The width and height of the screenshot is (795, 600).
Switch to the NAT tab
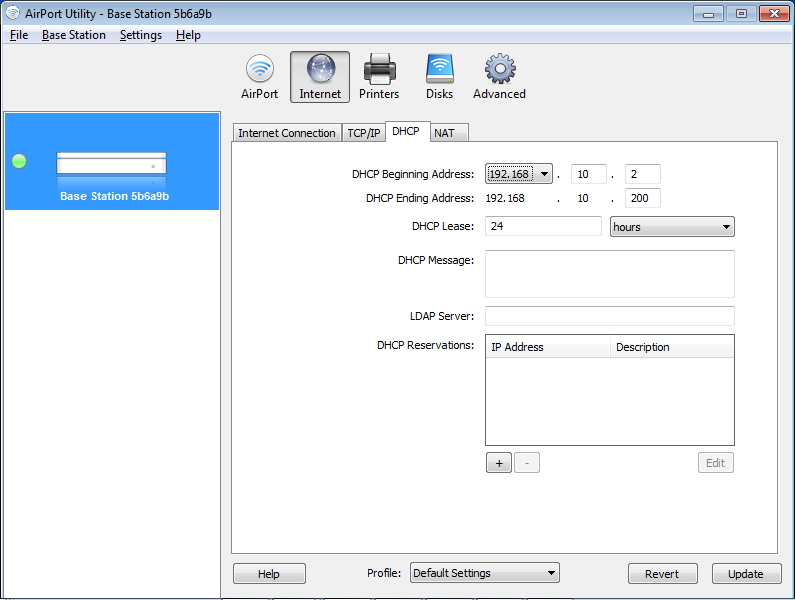[x=449, y=133]
